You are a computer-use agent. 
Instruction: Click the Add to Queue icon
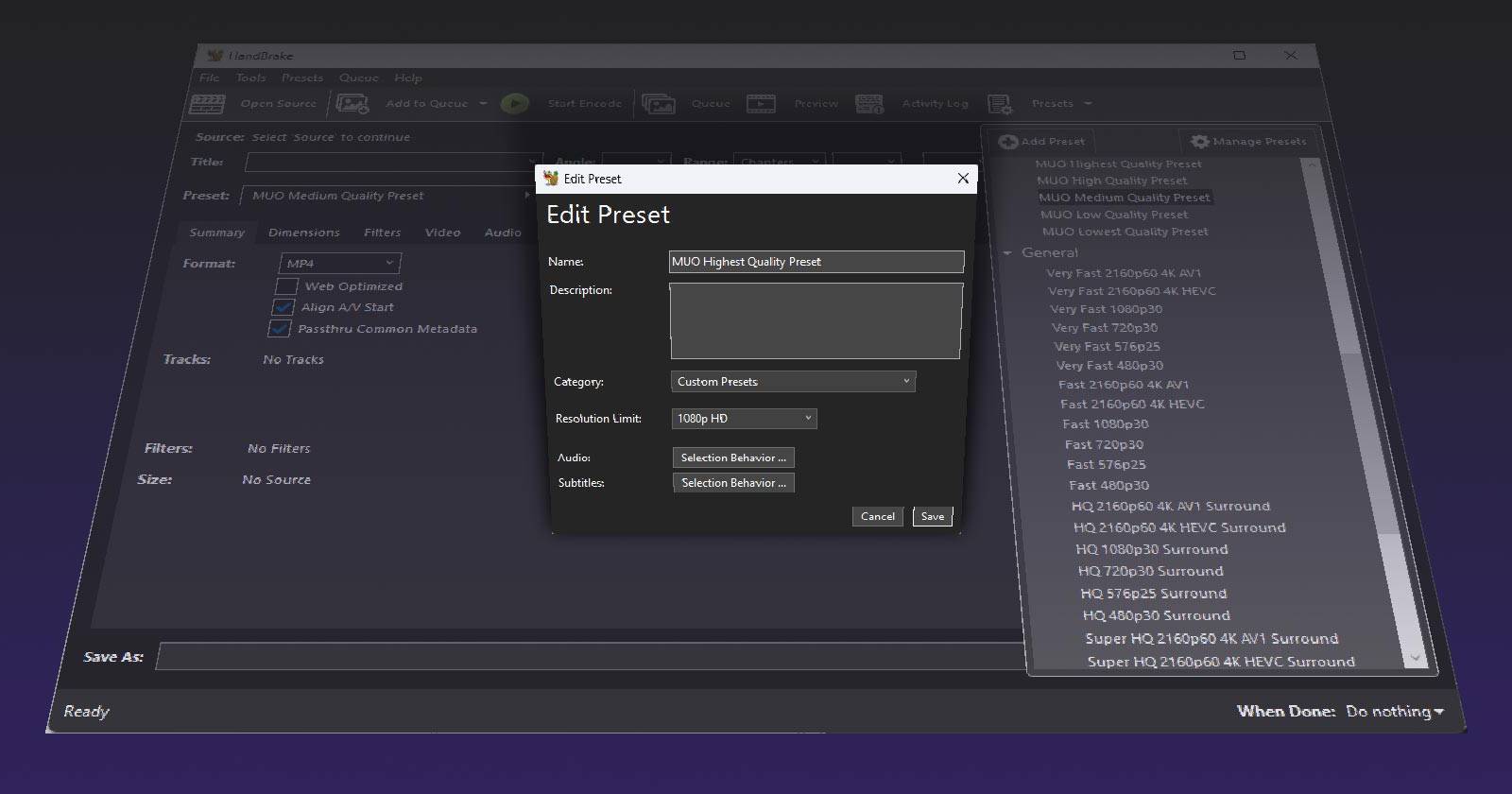pos(352,104)
